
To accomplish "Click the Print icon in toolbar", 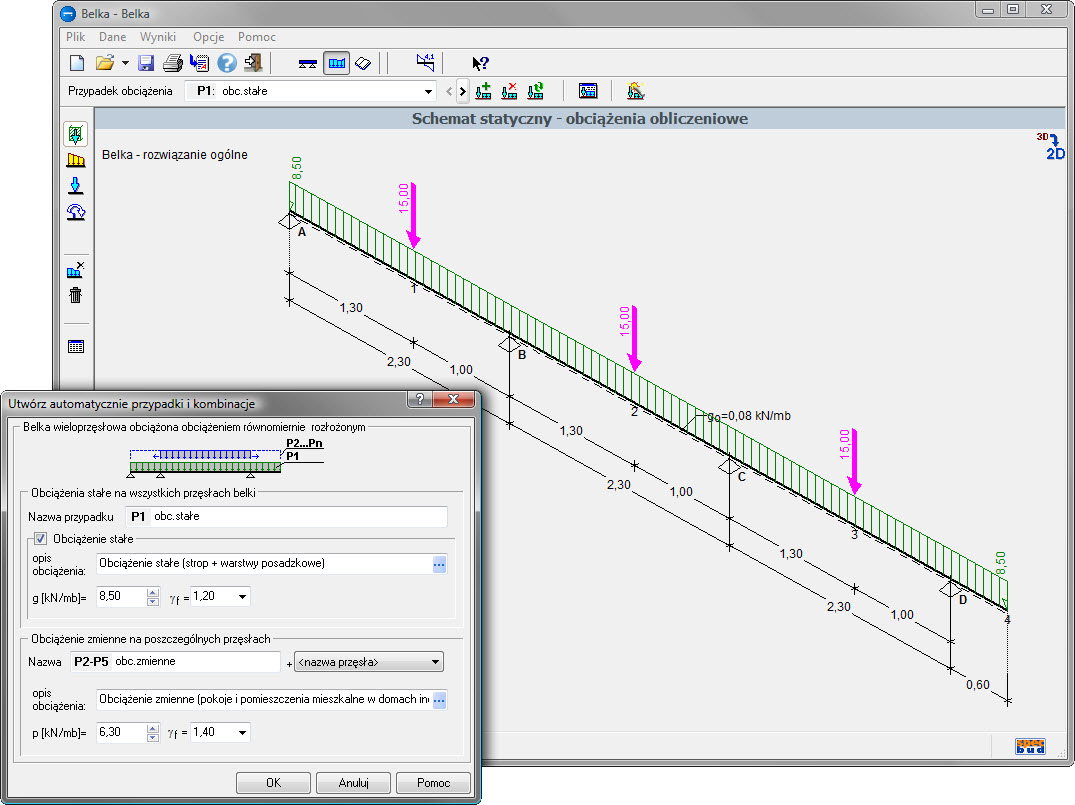I will (x=172, y=63).
